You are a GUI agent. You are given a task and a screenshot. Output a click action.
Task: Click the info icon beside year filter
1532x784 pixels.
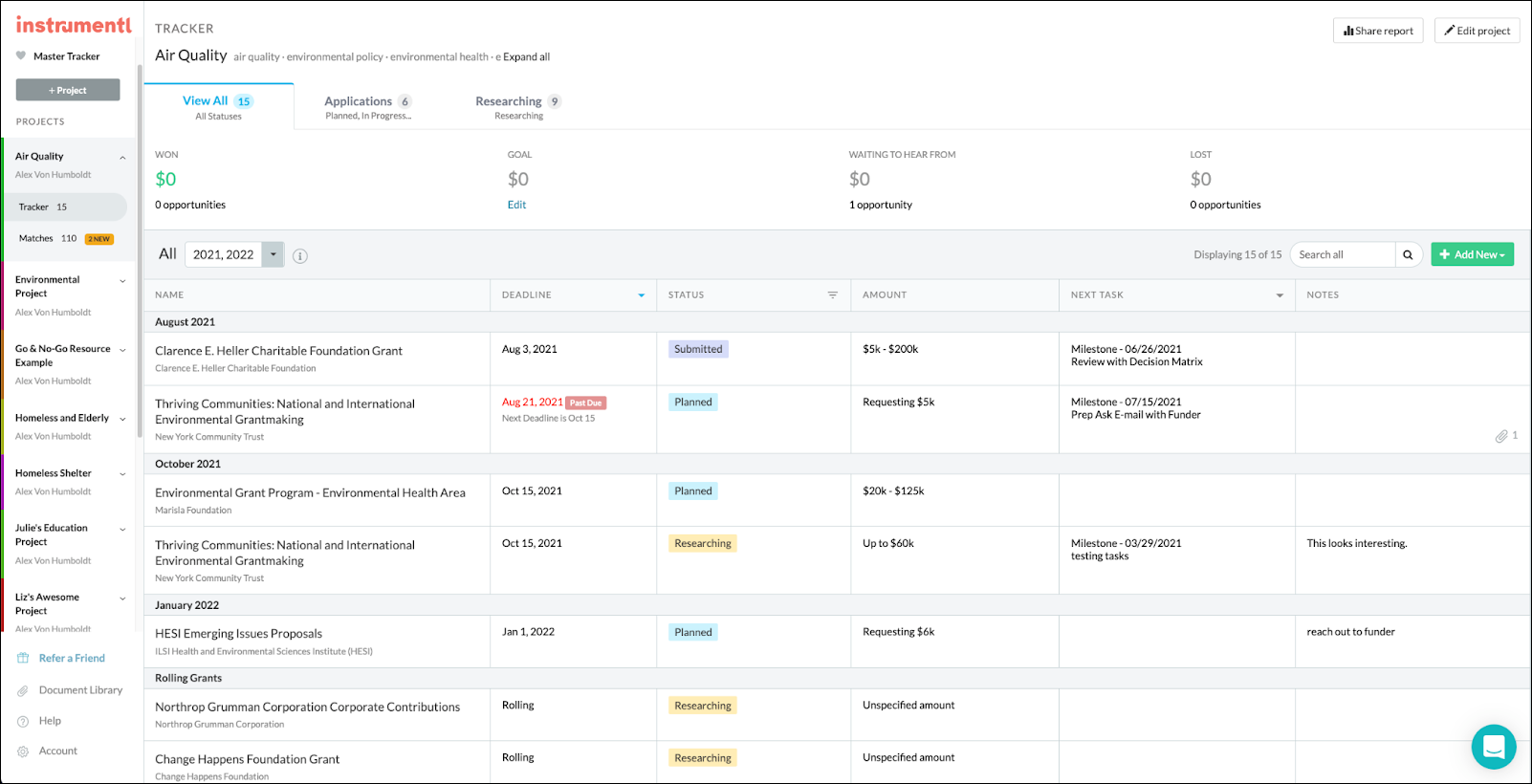(300, 256)
